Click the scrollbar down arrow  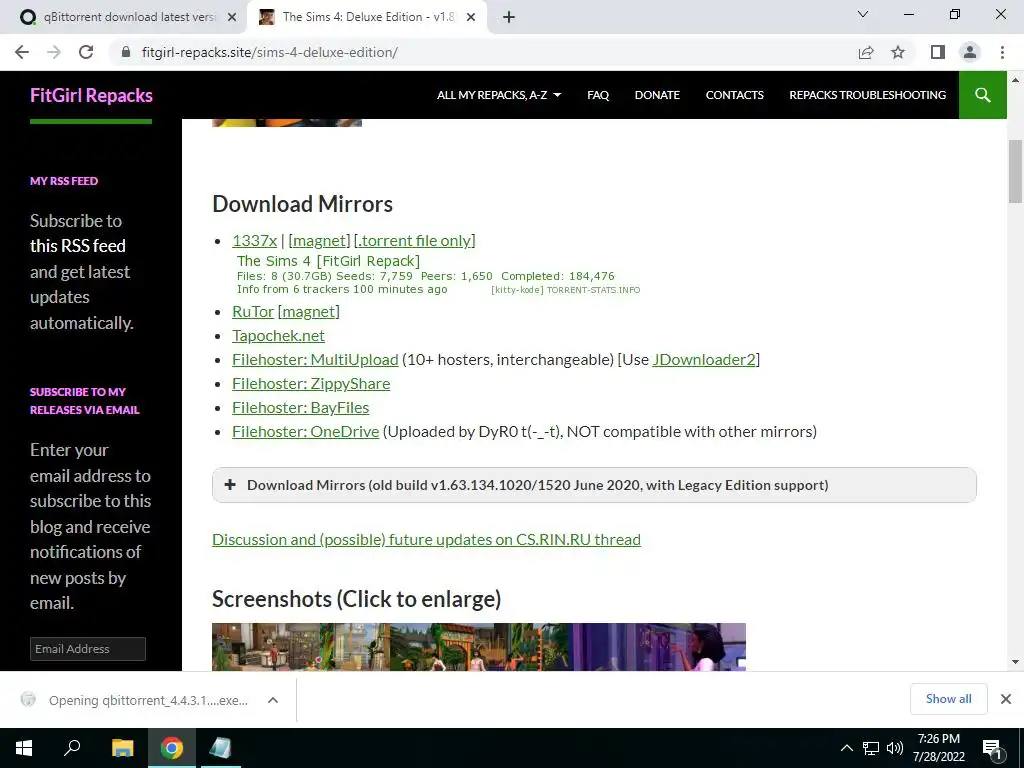[x=1015, y=662]
